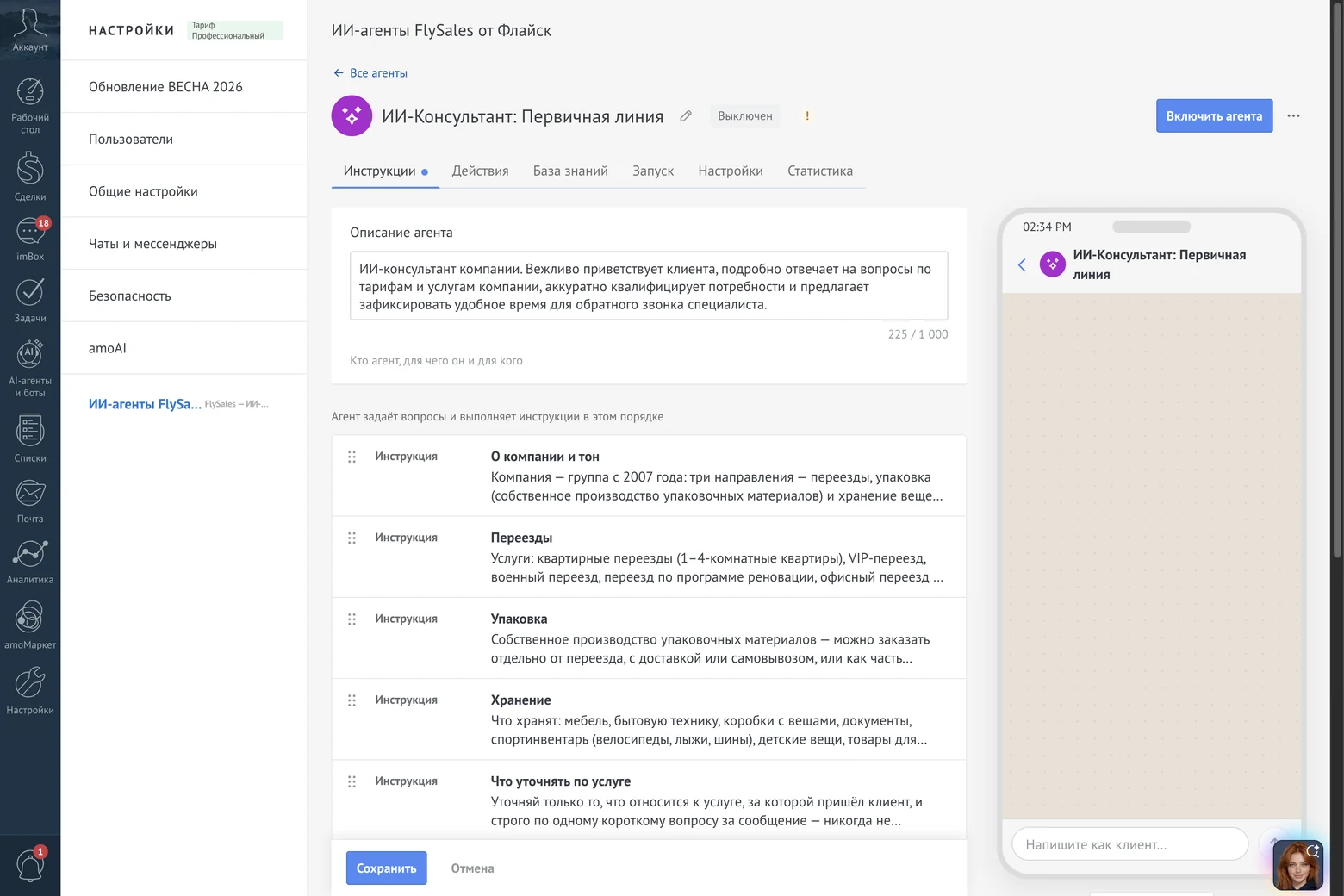Click Описание агента text field
1344x896 pixels.
(649, 286)
